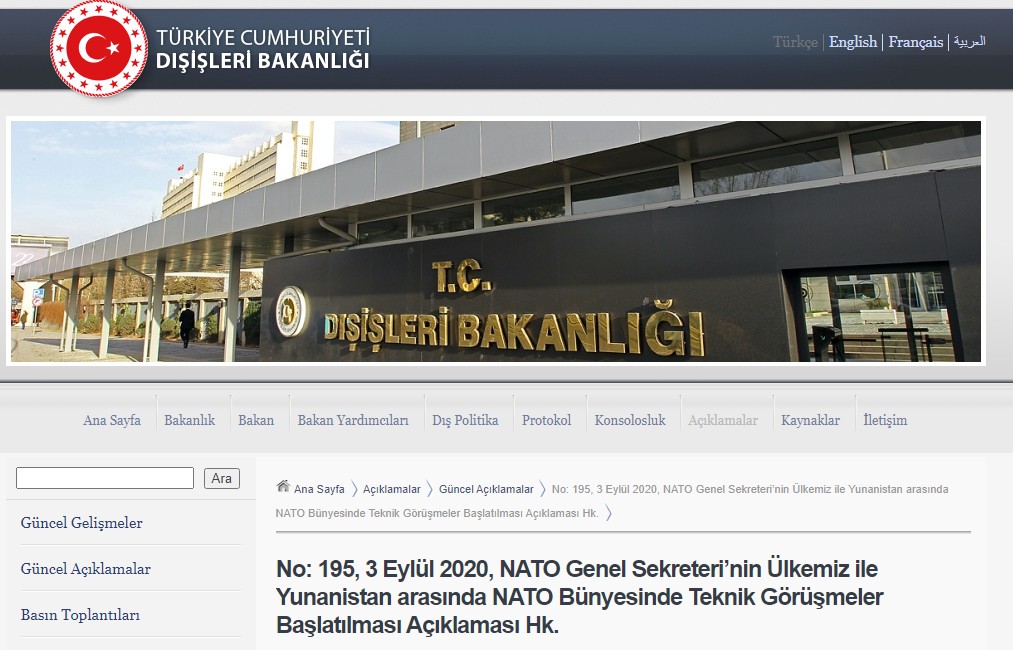Open the Dış Politika menu
Screen dimensions: 1013x650
[x=465, y=420]
